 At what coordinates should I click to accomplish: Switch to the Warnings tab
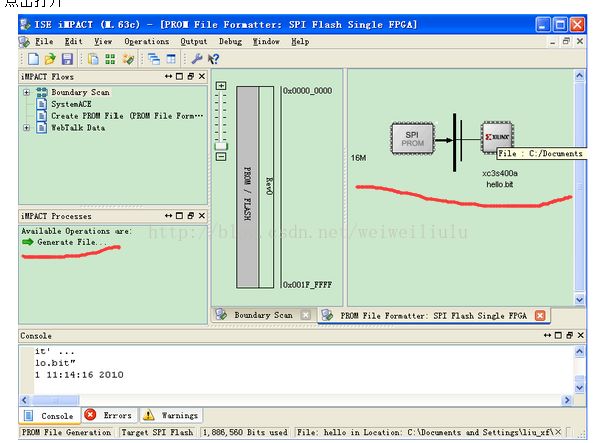click(x=171, y=415)
